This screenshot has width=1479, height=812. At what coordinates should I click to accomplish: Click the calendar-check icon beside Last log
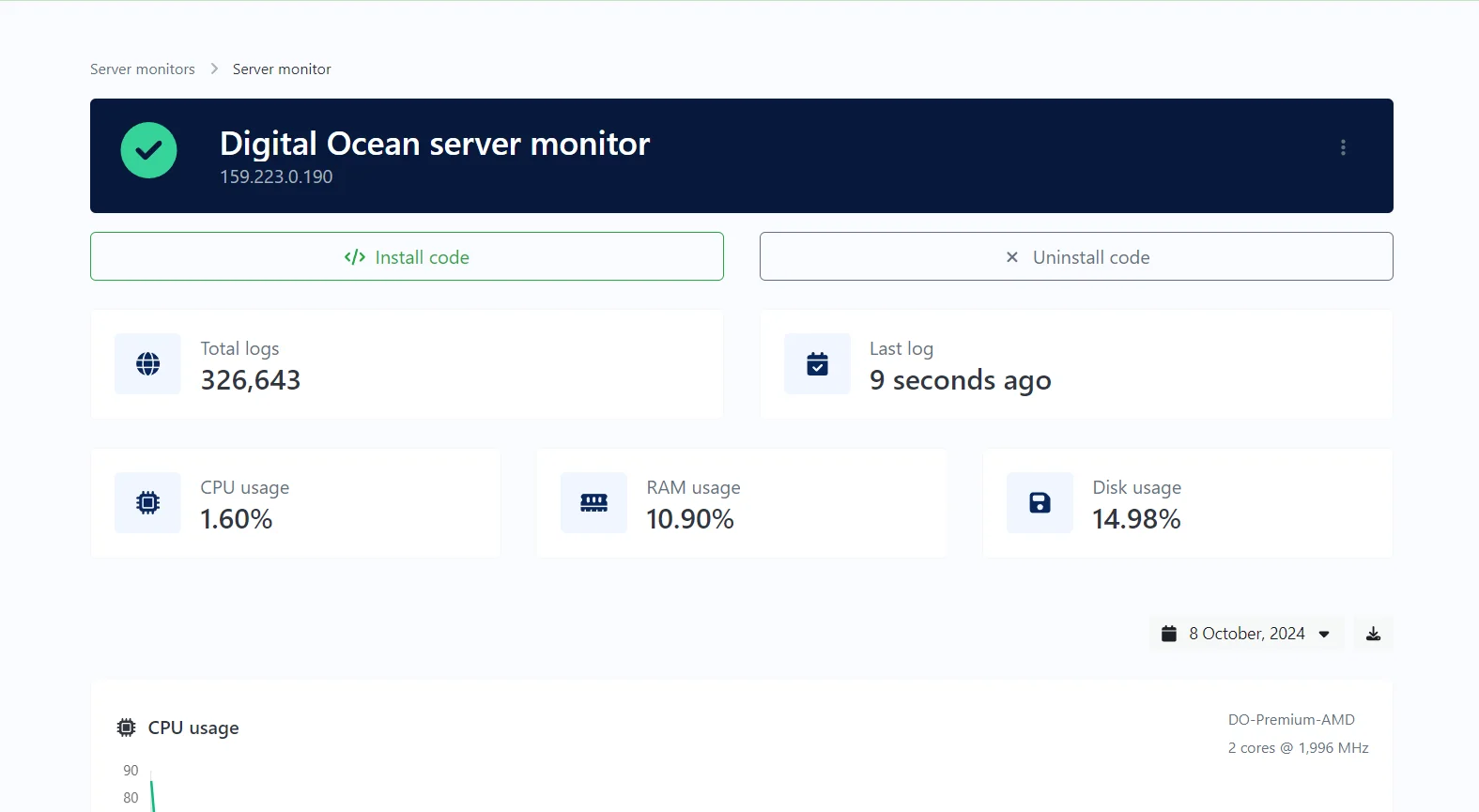click(817, 364)
